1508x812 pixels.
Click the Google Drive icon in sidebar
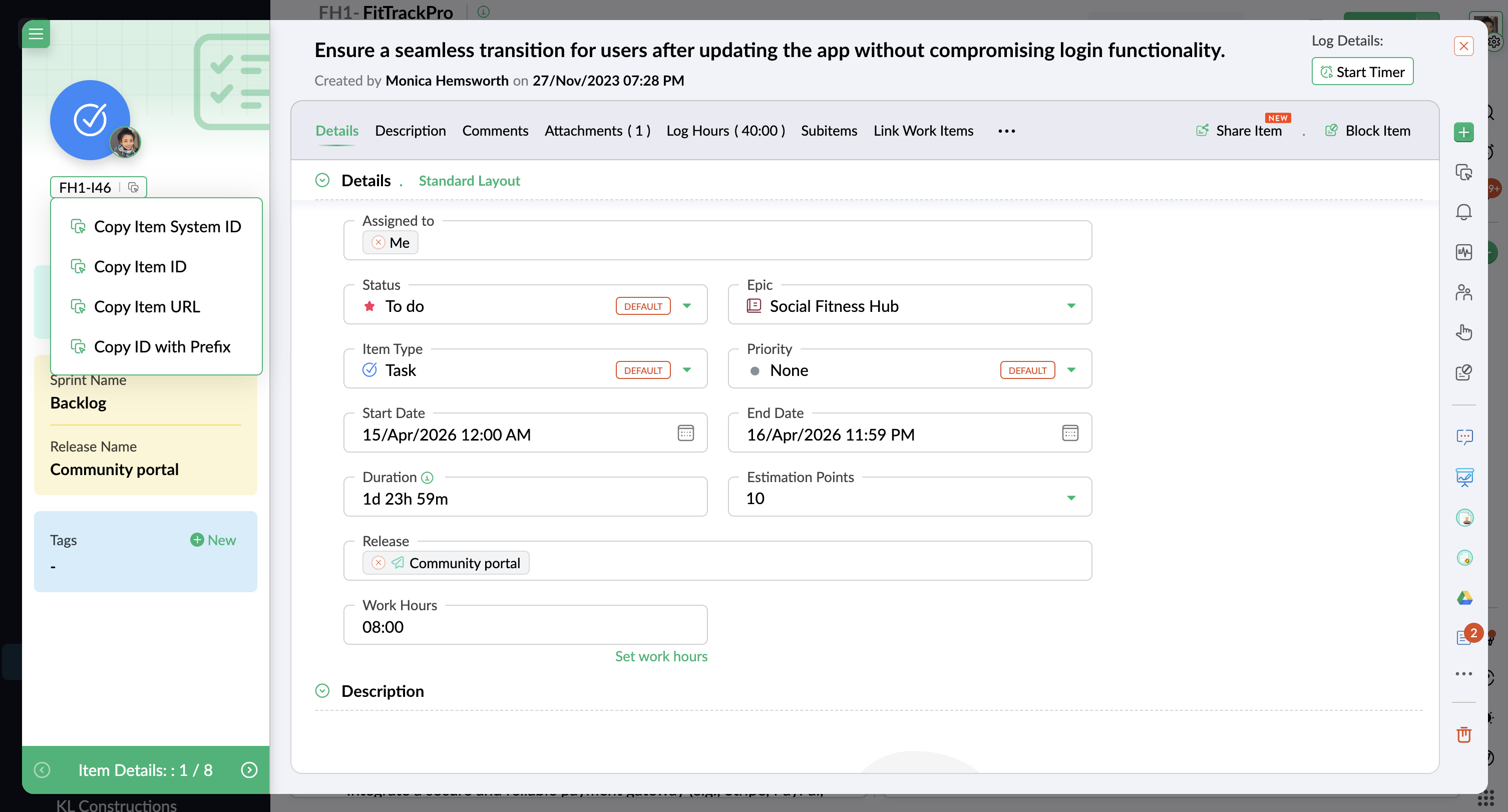(x=1464, y=598)
